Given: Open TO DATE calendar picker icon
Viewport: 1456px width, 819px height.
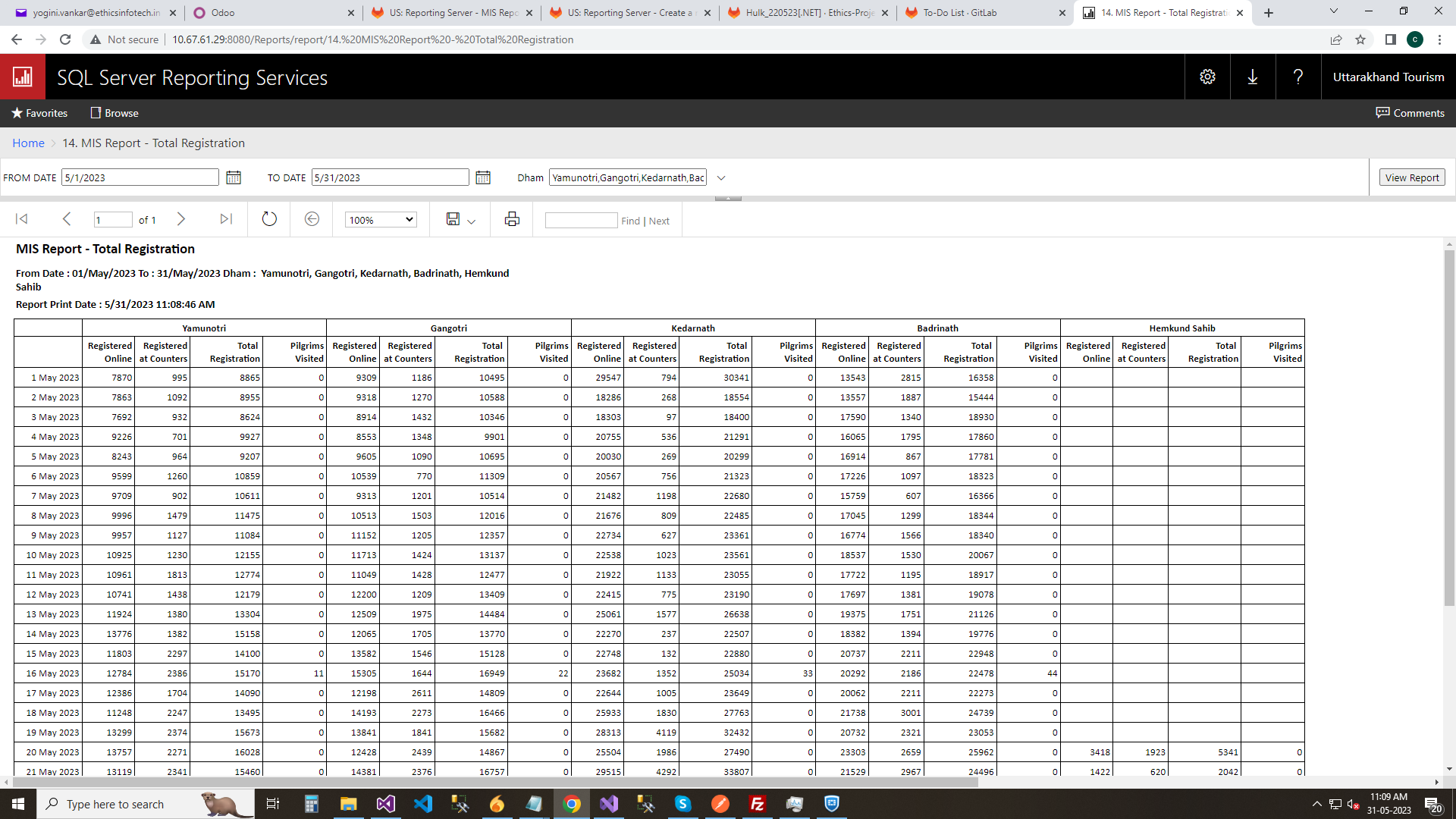Looking at the screenshot, I should tap(483, 177).
